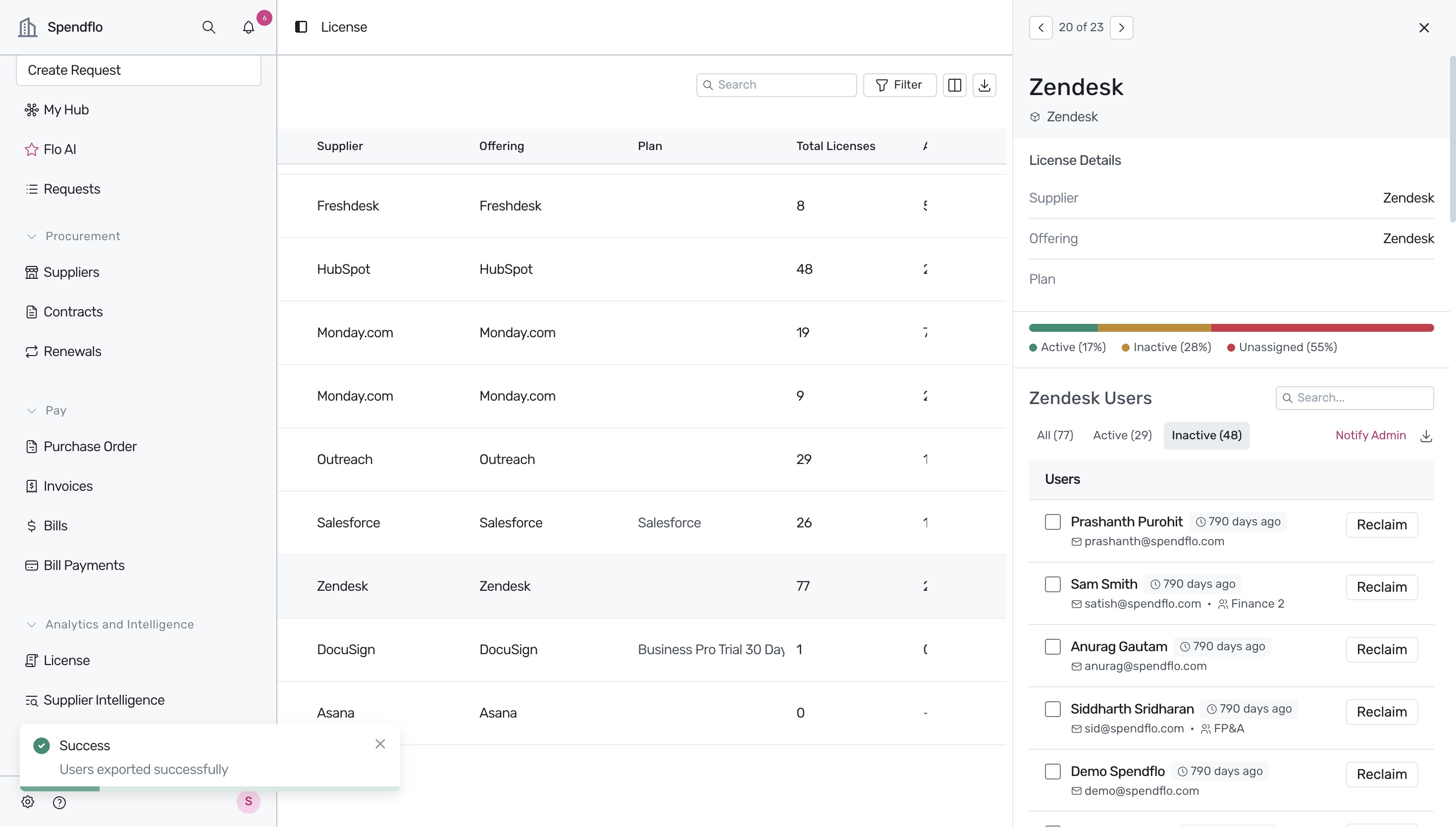This screenshot has width=1456, height=827.
Task: Reclaim license from Demo Spendflo
Action: click(x=1381, y=775)
